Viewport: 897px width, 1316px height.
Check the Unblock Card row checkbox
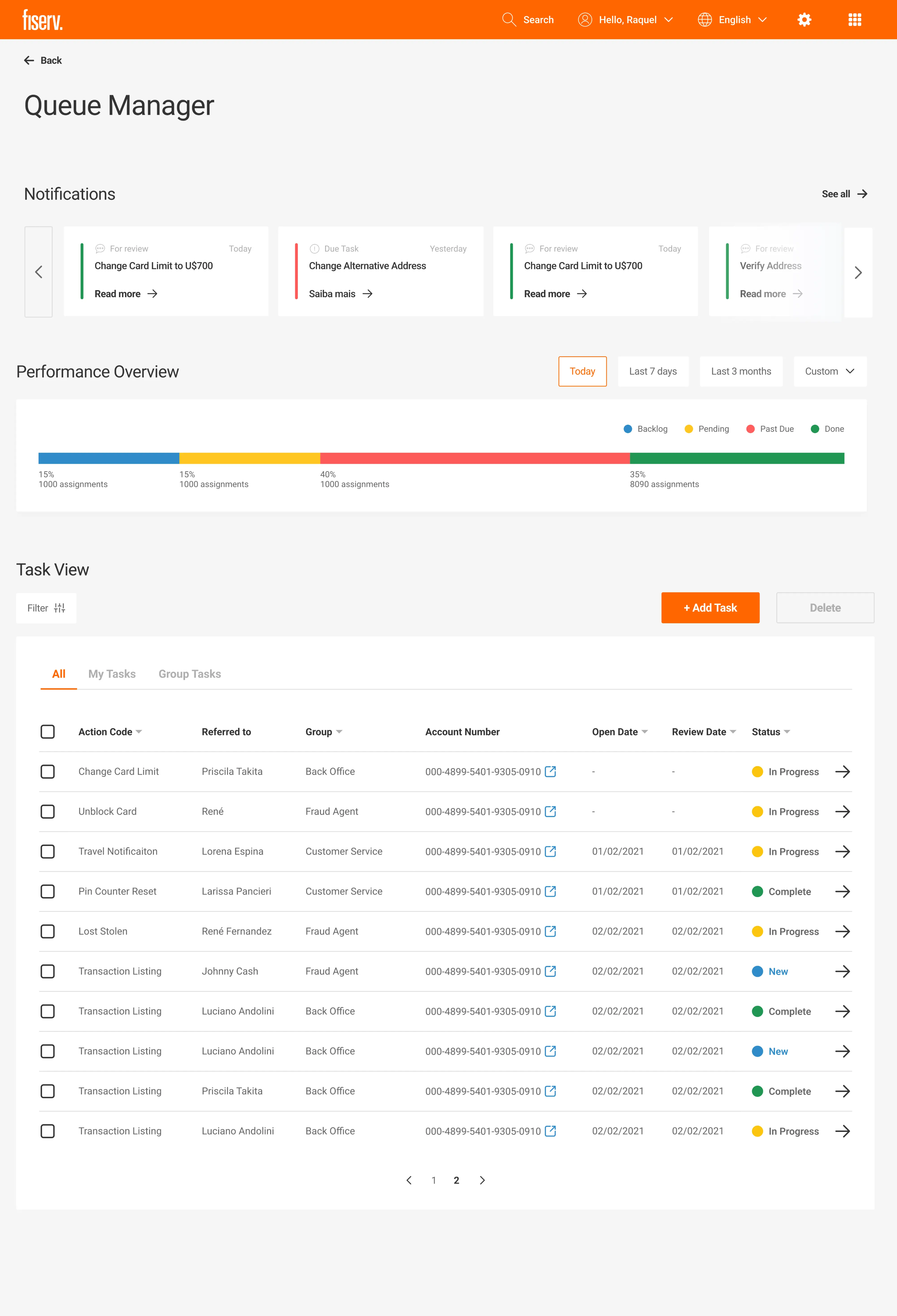click(48, 812)
